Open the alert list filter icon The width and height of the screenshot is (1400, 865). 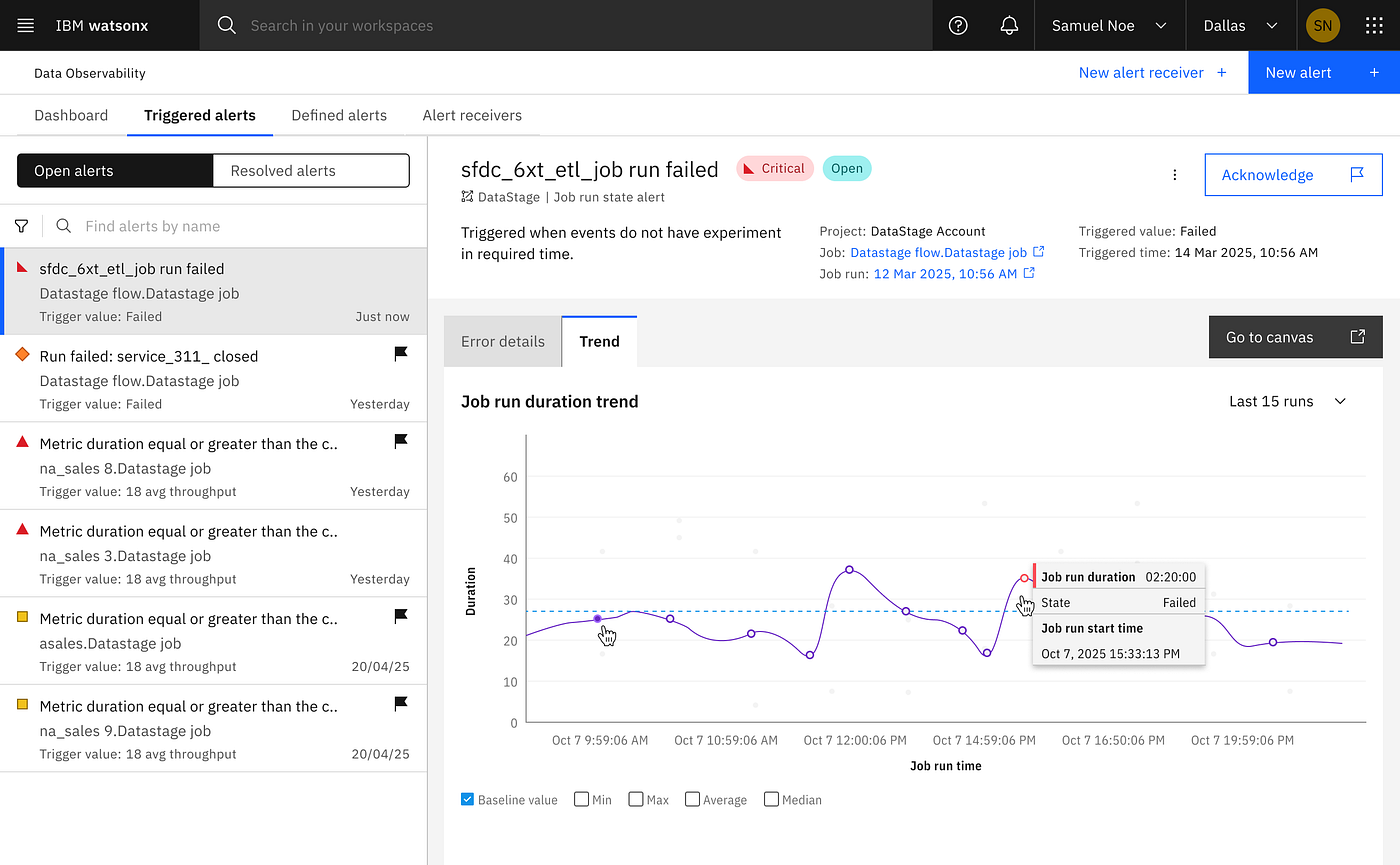point(21,226)
